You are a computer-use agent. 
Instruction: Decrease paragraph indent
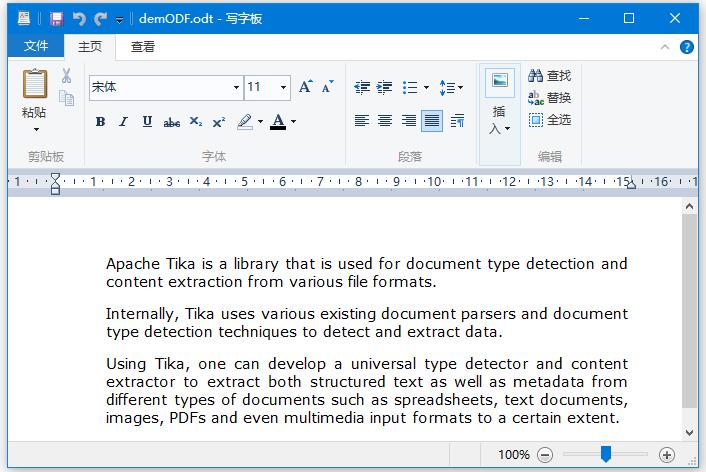pyautogui.click(x=362, y=87)
